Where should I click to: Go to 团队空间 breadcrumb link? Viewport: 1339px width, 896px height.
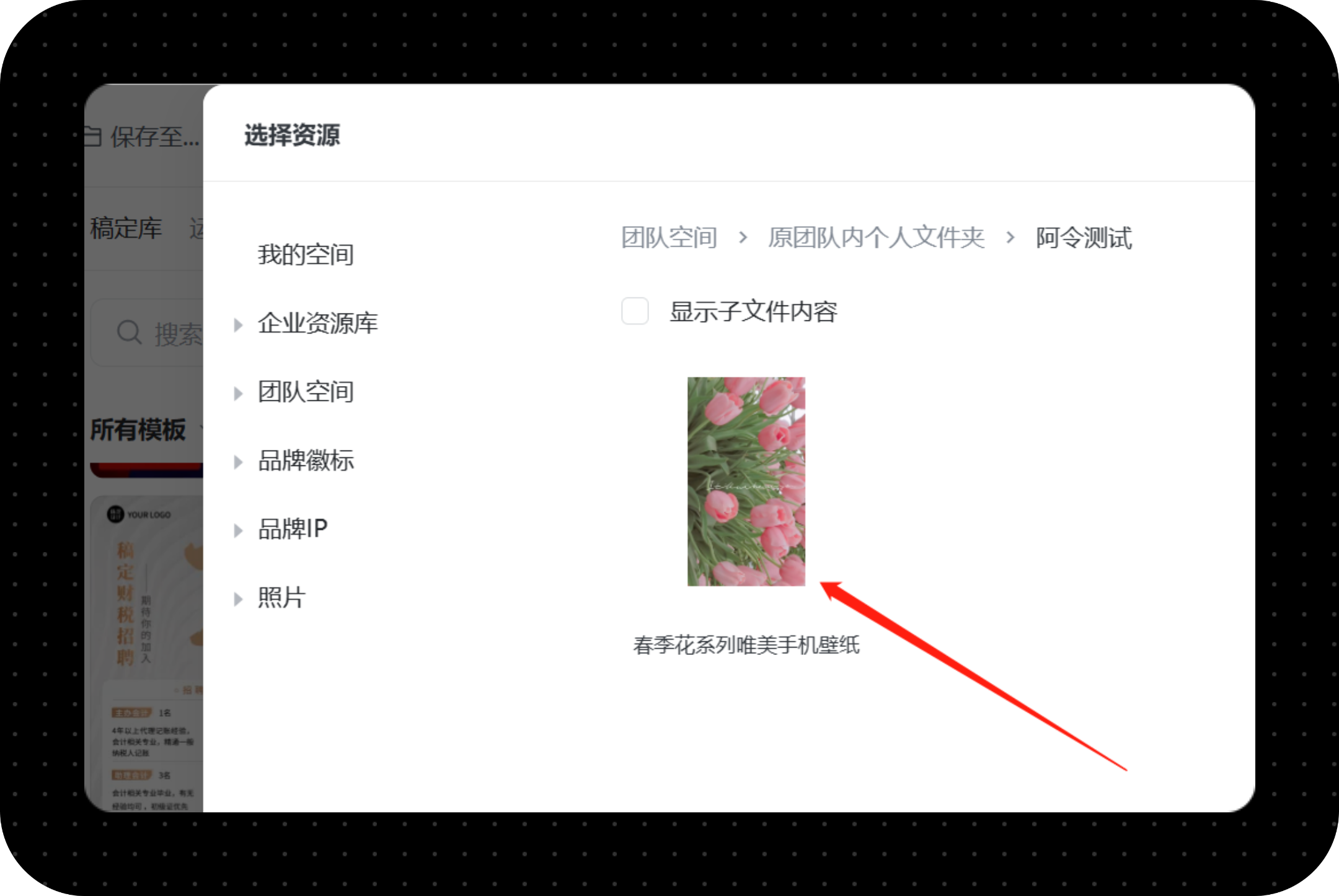click(670, 237)
